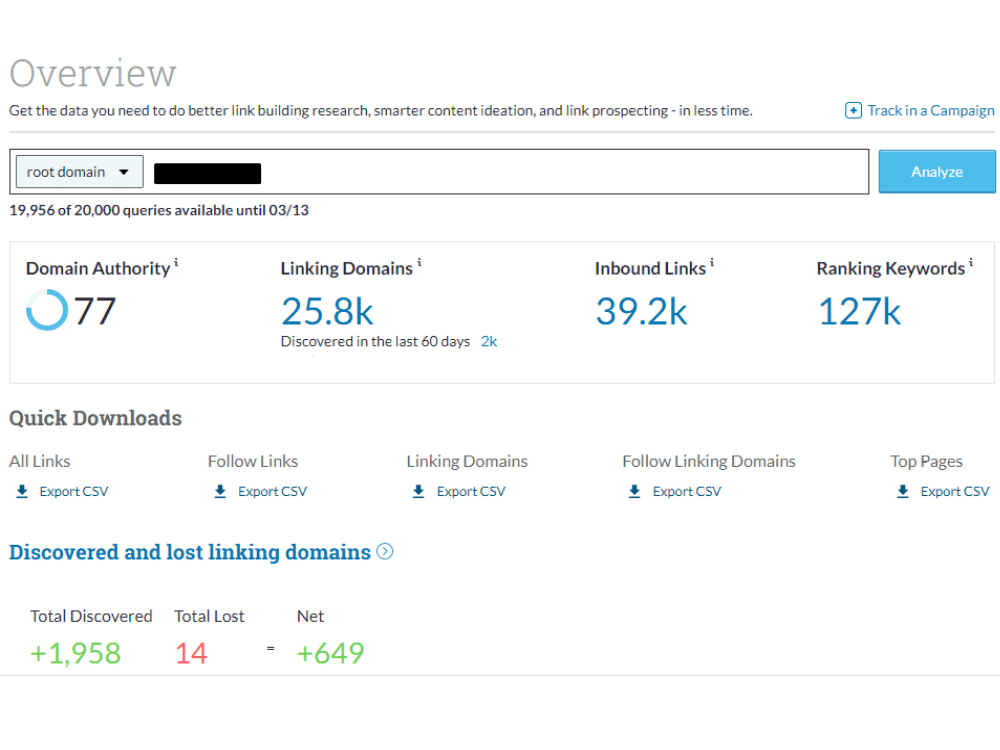This screenshot has height=750, width=1000.
Task: Click the Follow Links download icon
Action: (221, 491)
